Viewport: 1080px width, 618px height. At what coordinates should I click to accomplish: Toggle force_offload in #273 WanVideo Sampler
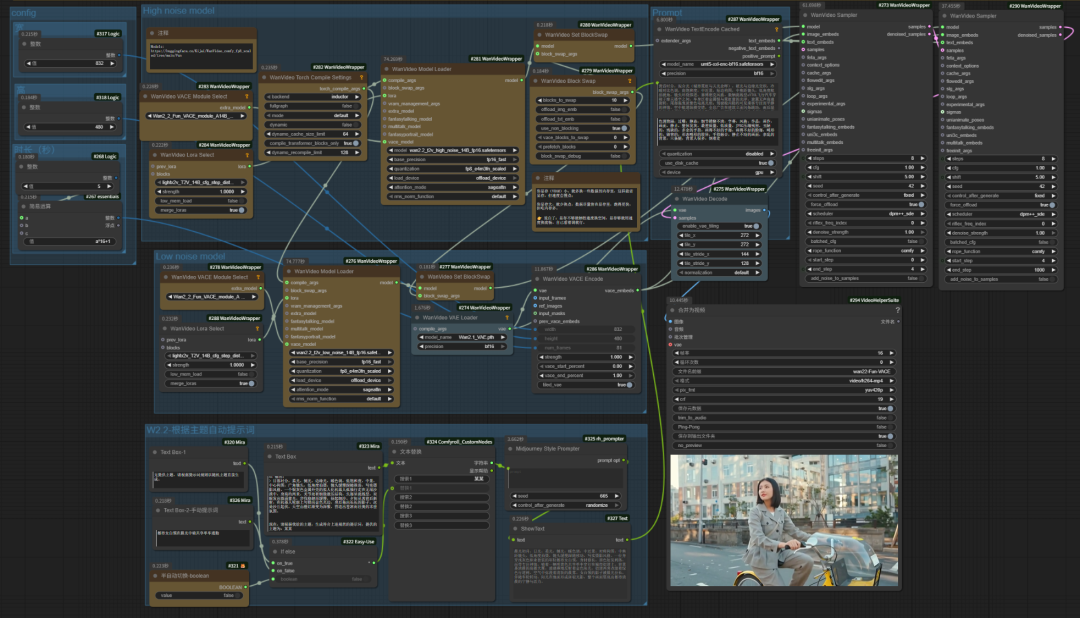coord(865,205)
